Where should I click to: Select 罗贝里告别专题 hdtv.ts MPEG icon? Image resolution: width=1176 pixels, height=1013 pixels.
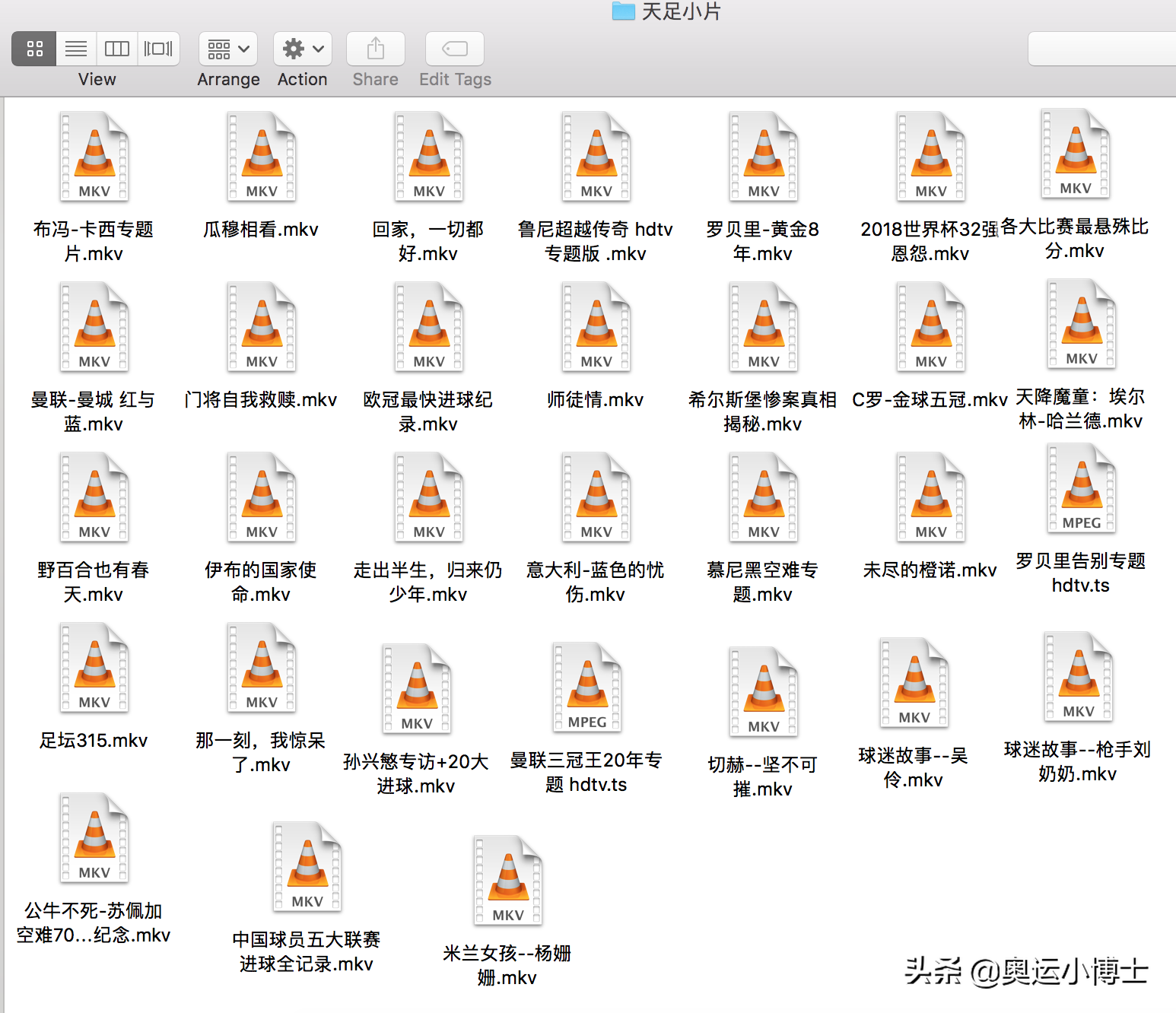pyautogui.click(x=1082, y=488)
